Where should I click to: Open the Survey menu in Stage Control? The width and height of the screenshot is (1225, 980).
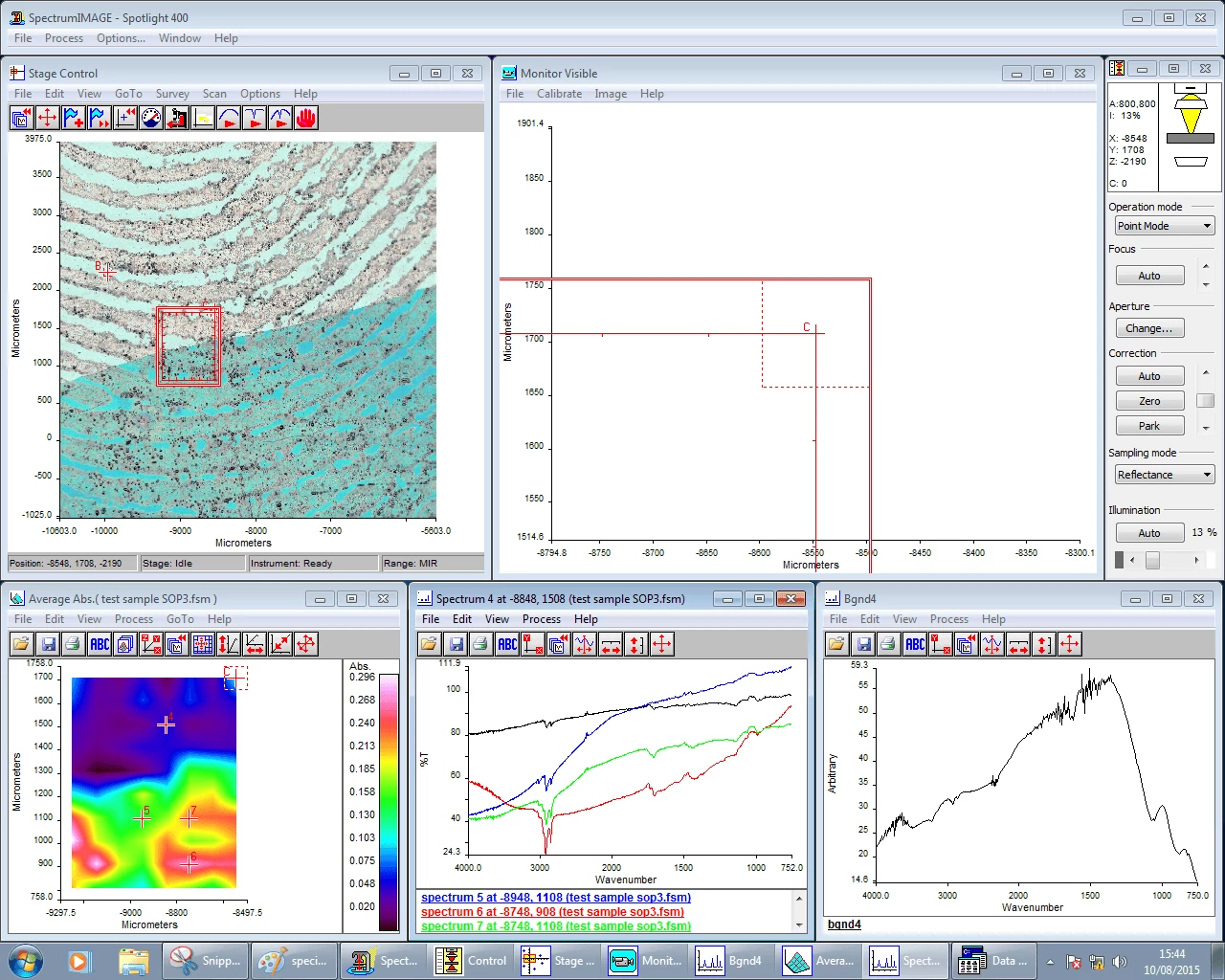click(172, 94)
